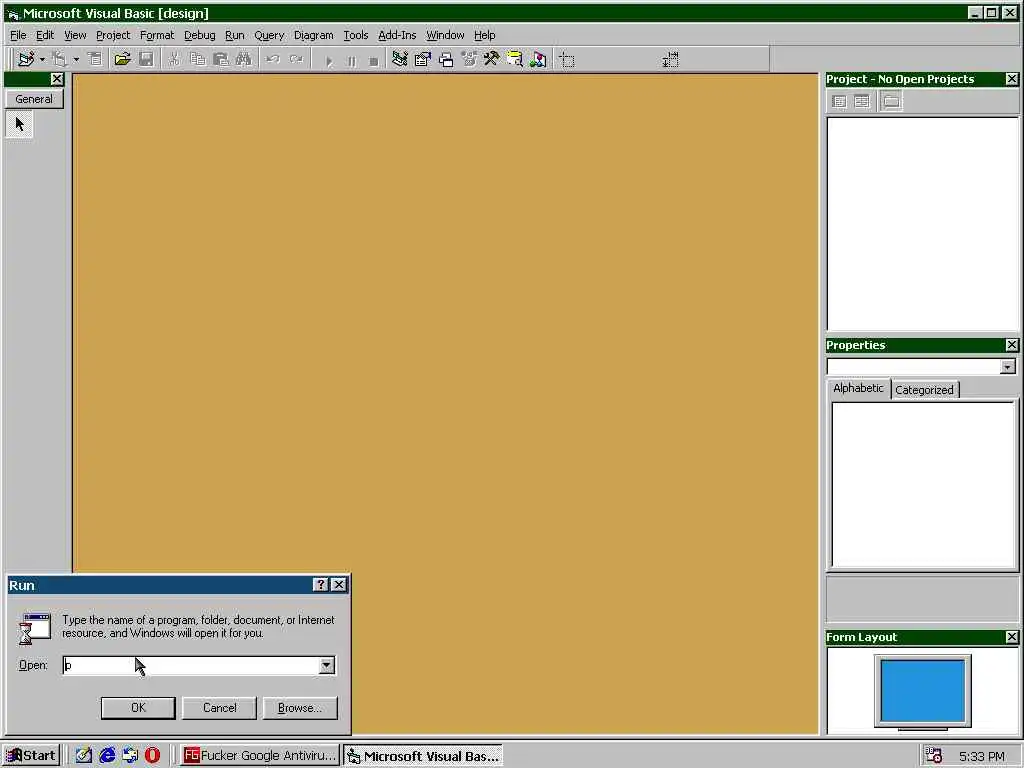Click the Cut scissors icon
Screen dimensions: 1024x768
[x=174, y=59]
